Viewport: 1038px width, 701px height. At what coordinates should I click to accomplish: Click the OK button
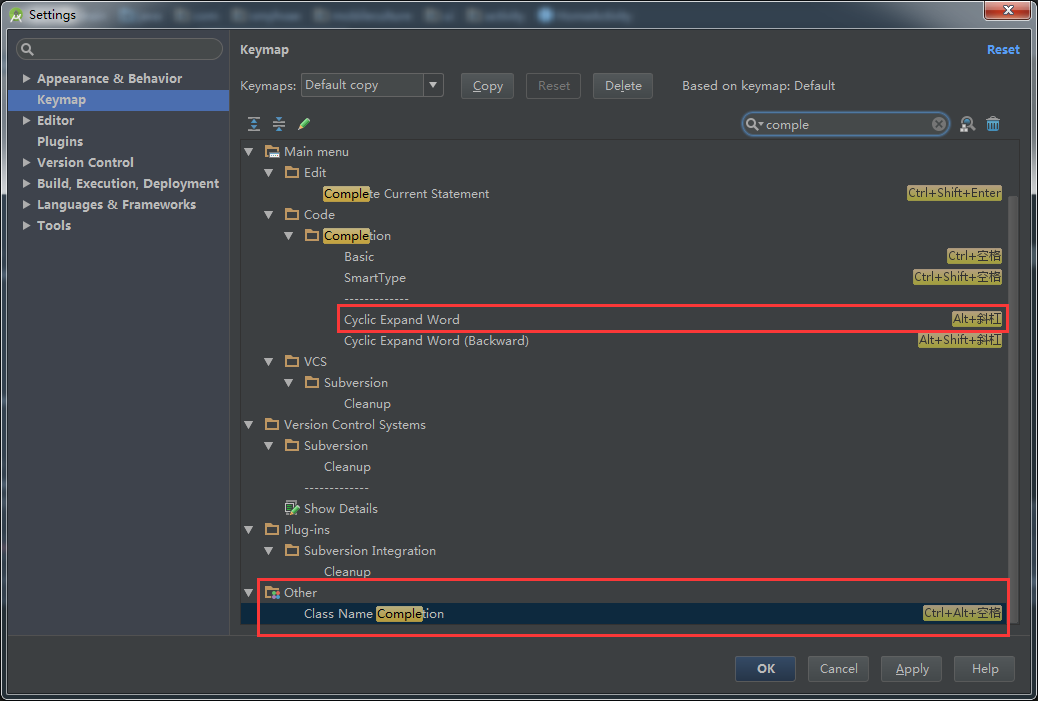[x=765, y=669]
